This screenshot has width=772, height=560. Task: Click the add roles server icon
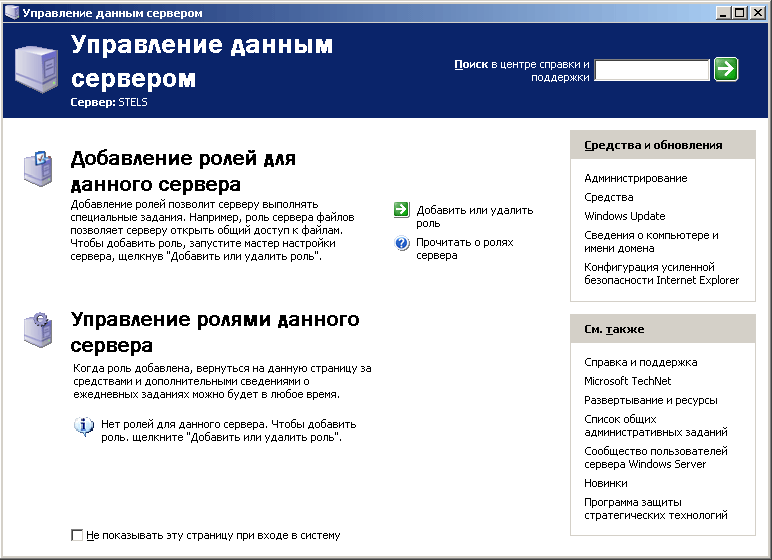tap(38, 169)
